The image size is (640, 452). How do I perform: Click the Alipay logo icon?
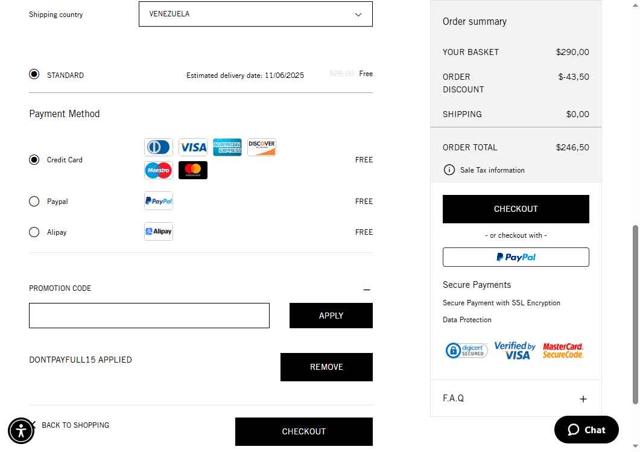click(x=158, y=232)
